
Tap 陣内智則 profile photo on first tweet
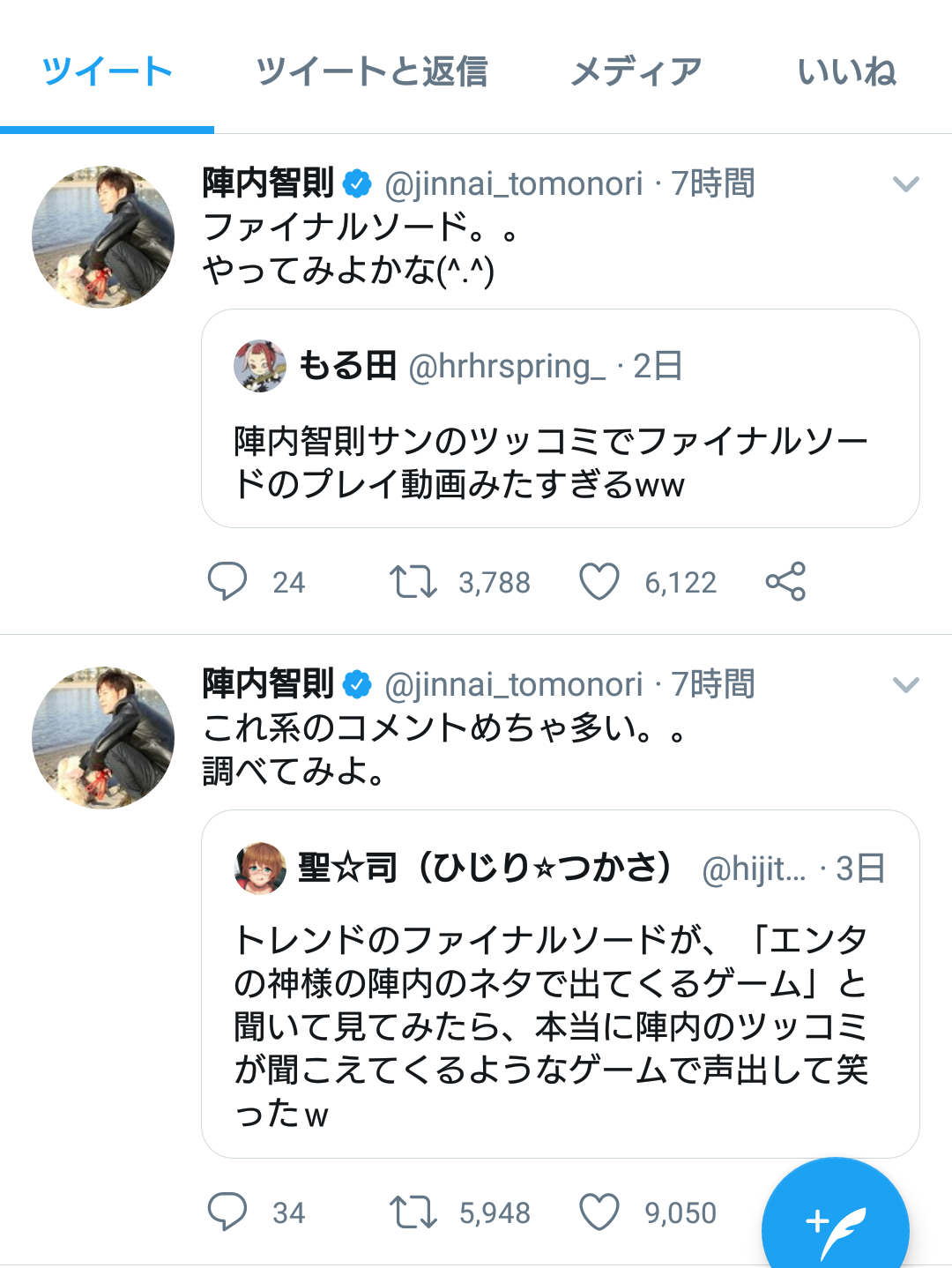click(x=103, y=236)
